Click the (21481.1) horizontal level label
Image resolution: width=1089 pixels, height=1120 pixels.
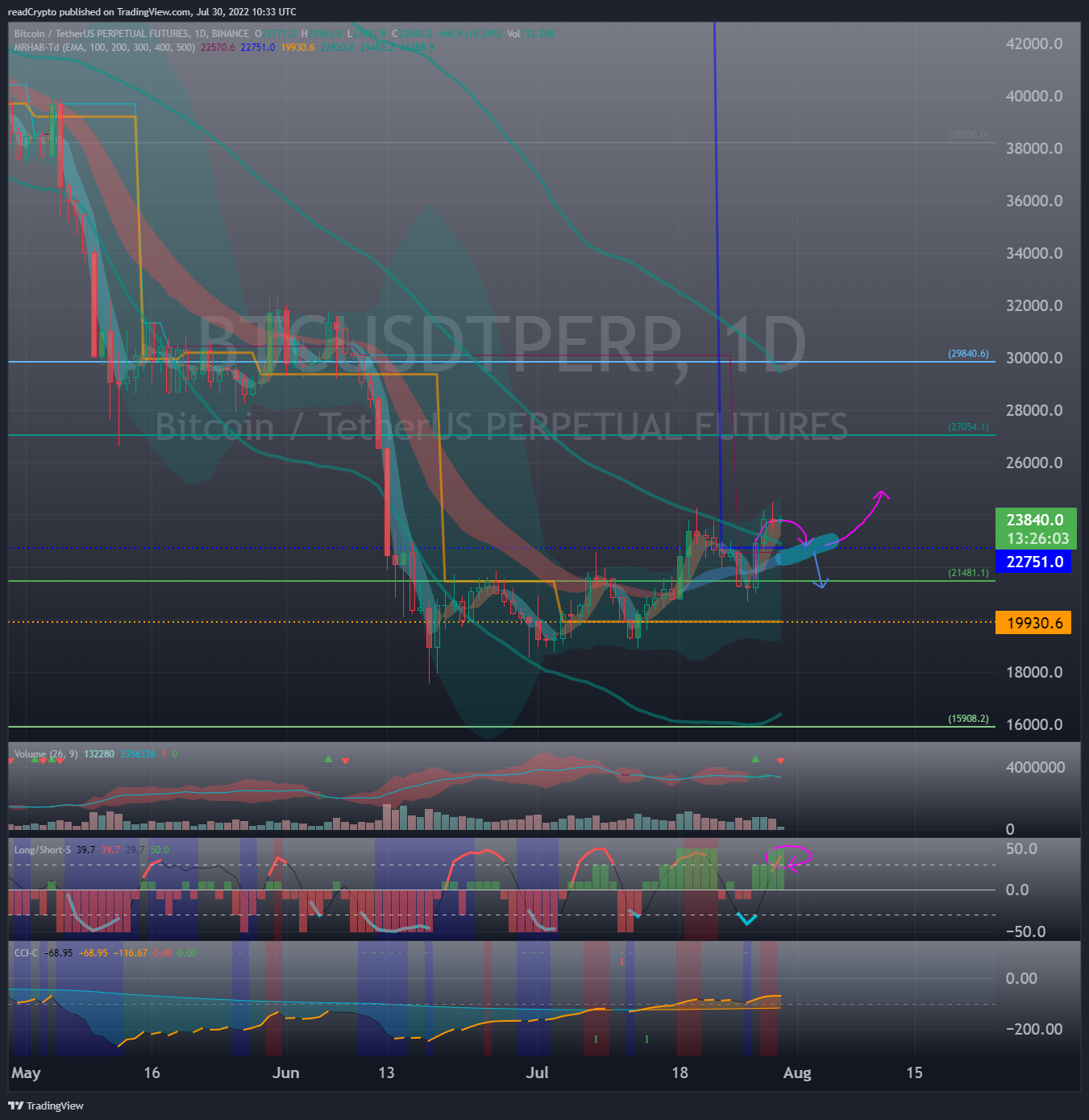pyautogui.click(x=968, y=573)
